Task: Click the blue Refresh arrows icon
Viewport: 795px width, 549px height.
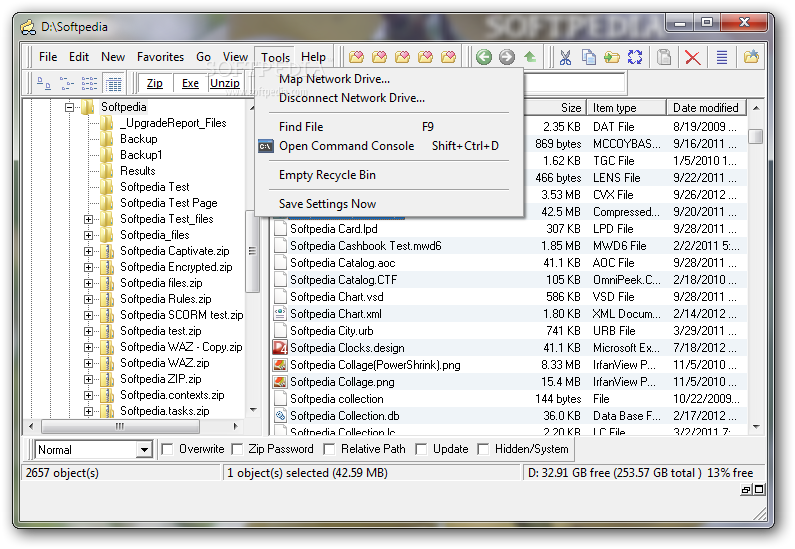Action: [635, 57]
